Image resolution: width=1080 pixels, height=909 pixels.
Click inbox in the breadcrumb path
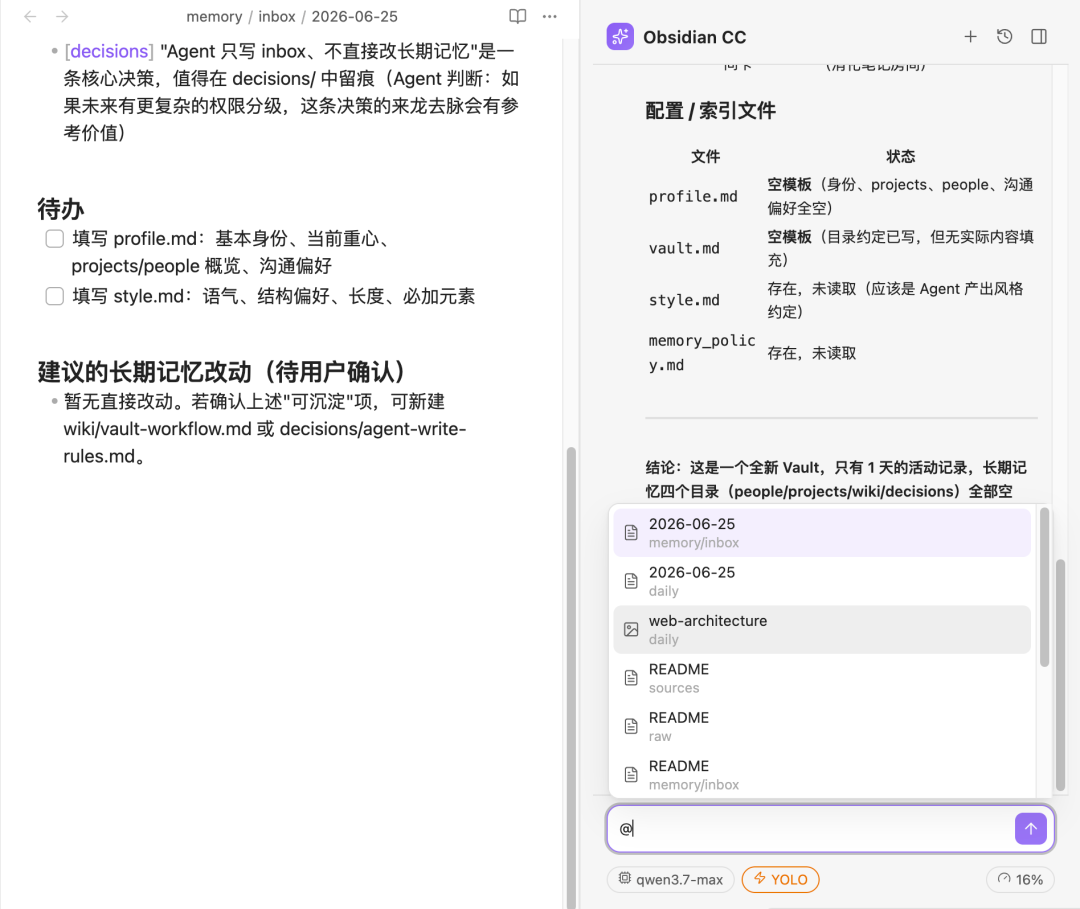click(x=277, y=17)
